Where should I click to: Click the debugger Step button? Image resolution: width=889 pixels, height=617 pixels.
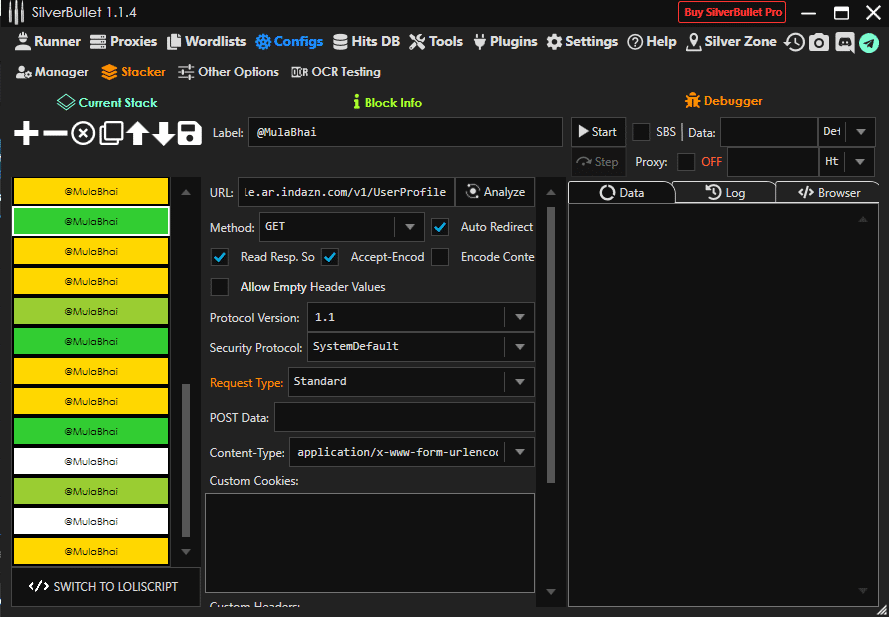[598, 162]
